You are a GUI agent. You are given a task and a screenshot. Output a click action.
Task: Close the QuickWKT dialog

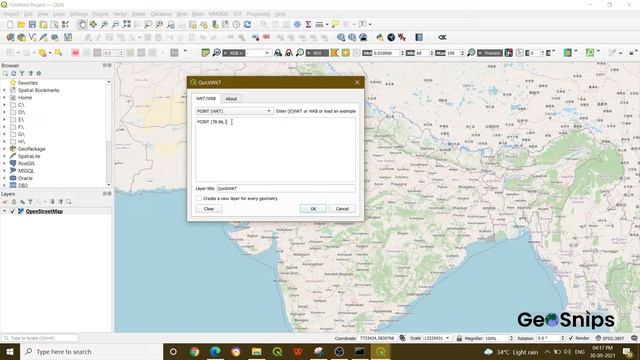point(357,82)
